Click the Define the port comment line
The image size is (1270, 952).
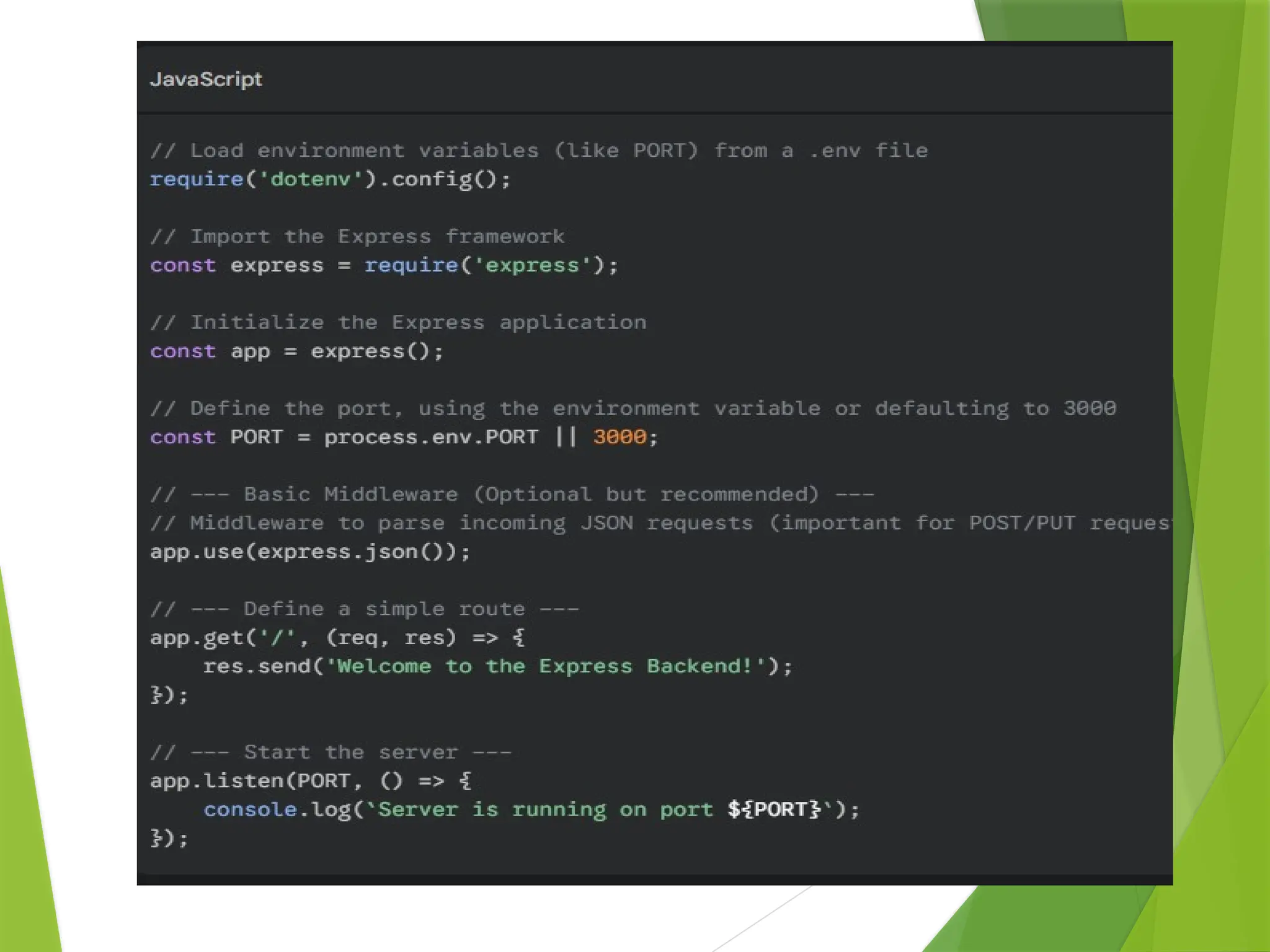tap(633, 409)
